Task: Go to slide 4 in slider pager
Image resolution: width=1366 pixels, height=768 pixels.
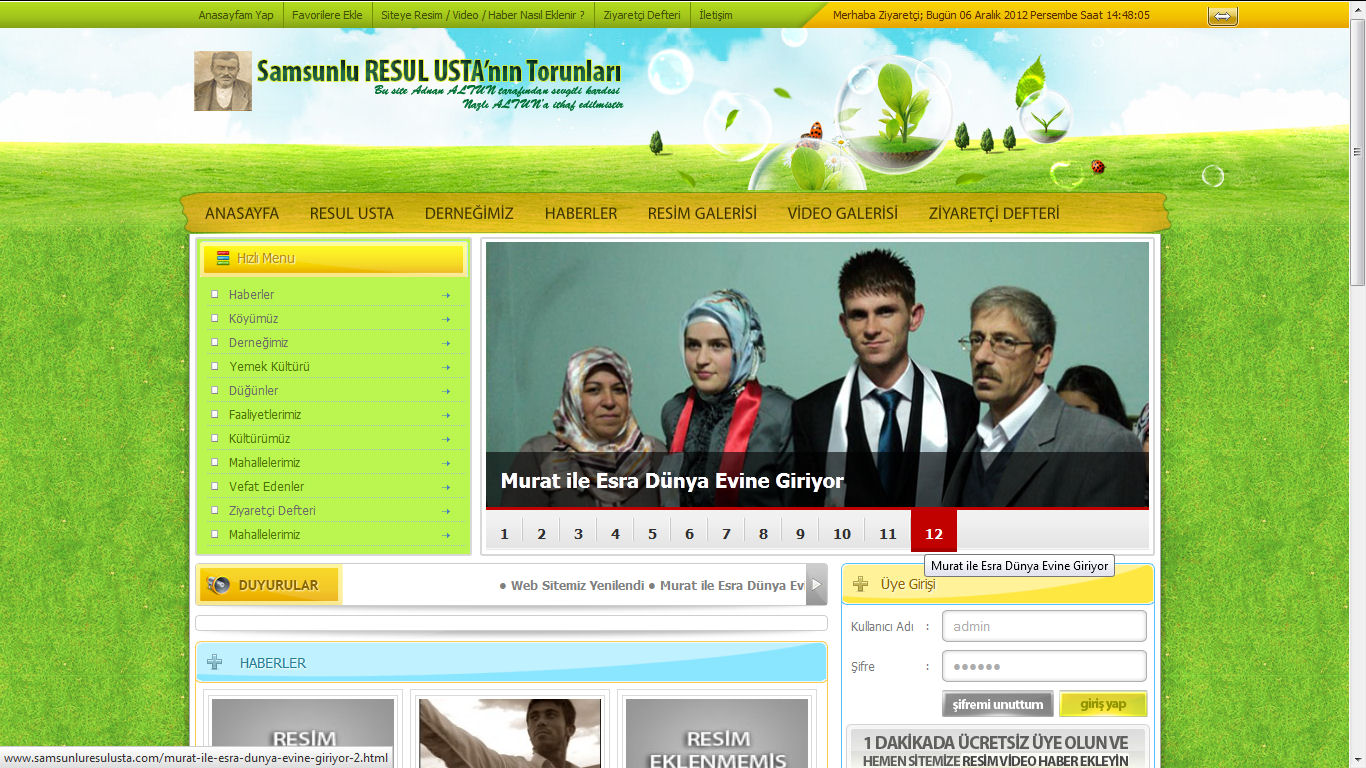Action: (615, 532)
